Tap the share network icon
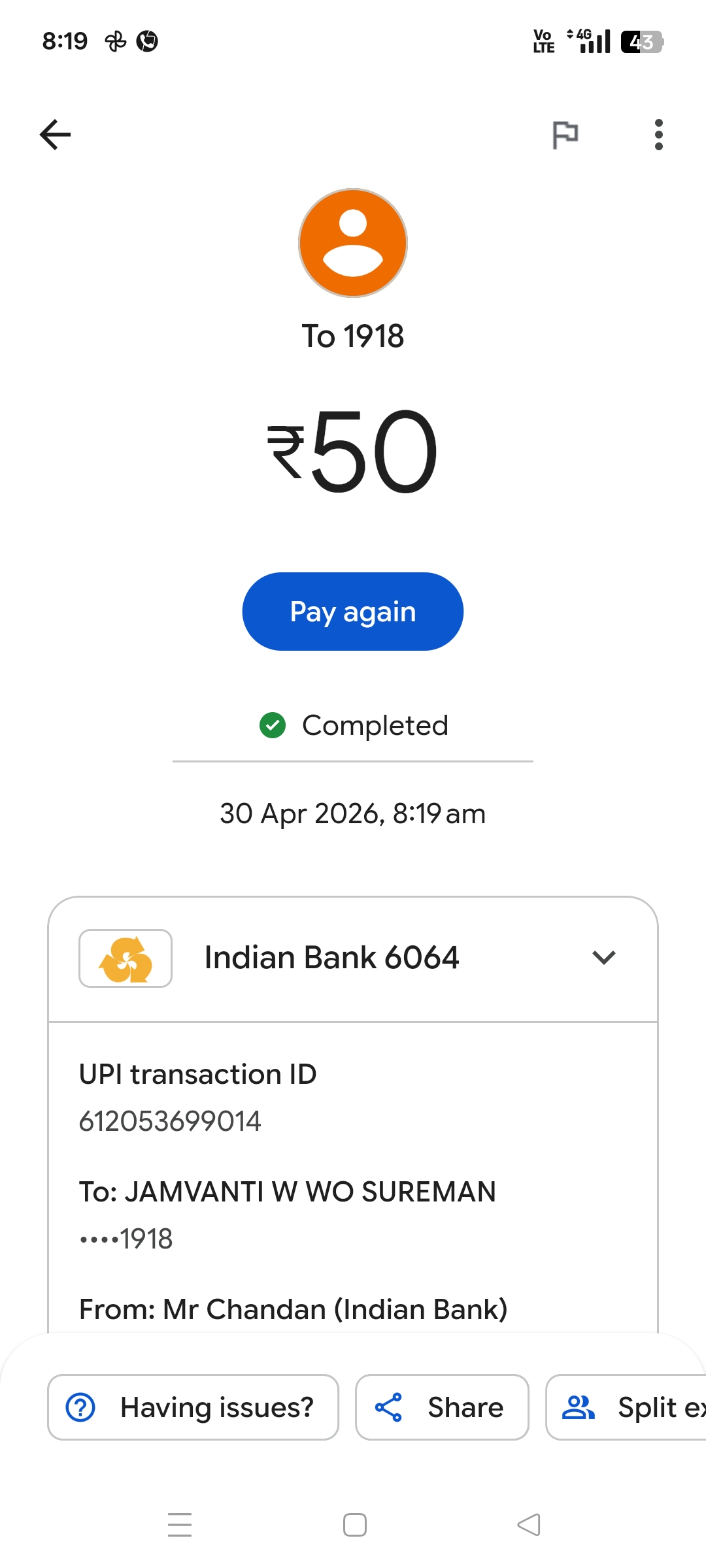The height and width of the screenshot is (1568, 706). point(388,1407)
